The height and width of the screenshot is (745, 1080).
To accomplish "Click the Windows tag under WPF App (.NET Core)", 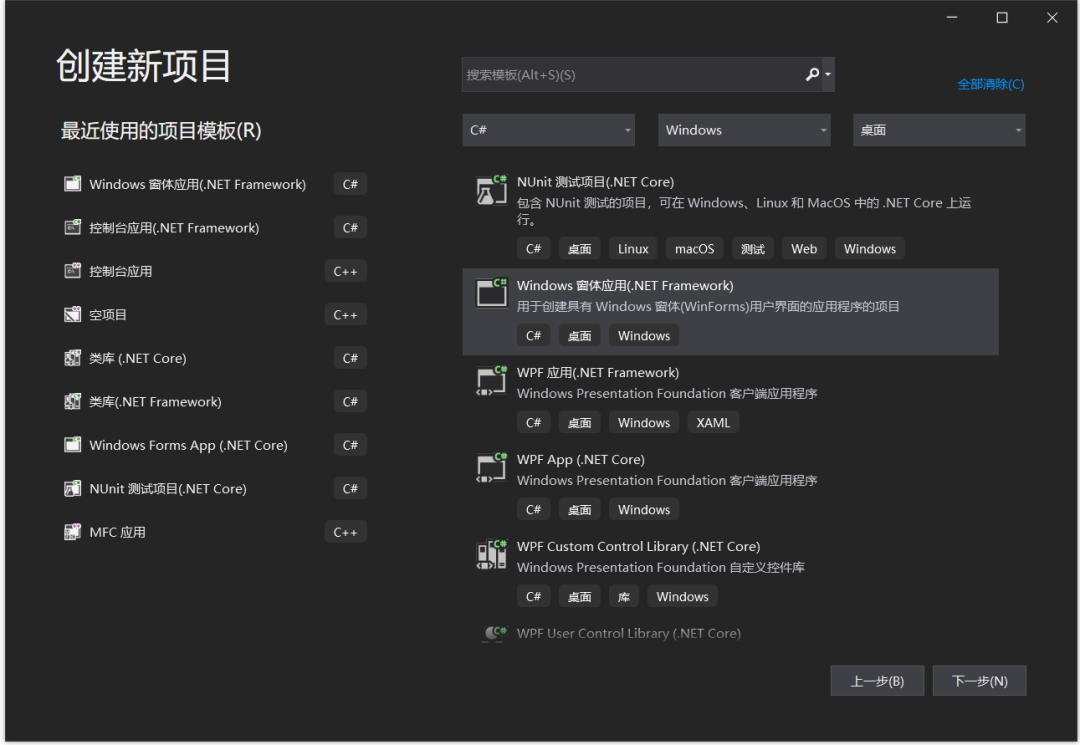I will point(644,510).
